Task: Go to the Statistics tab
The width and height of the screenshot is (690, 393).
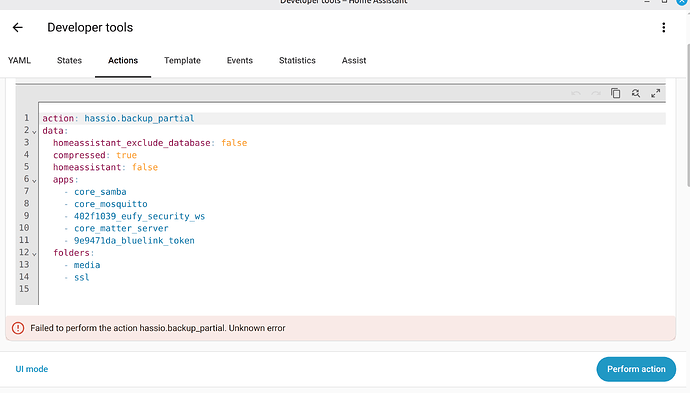Action: (x=297, y=61)
